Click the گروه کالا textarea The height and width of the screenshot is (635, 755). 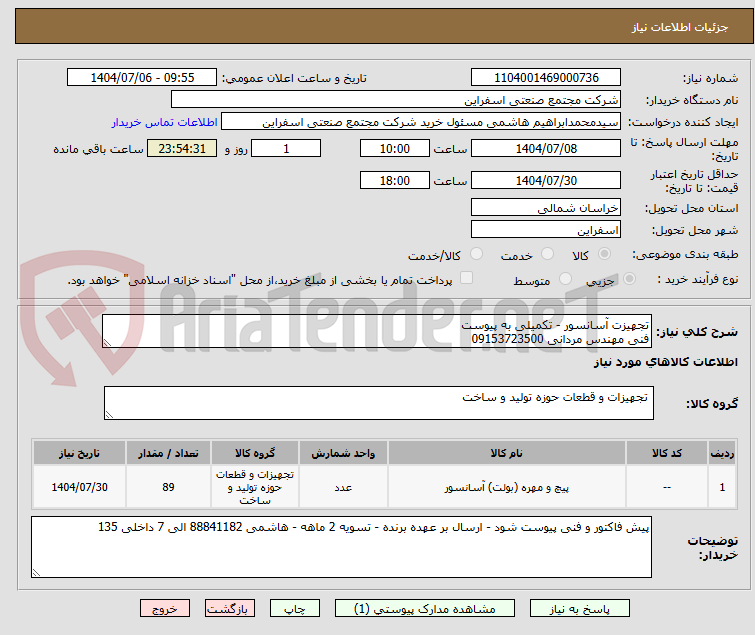(378, 403)
